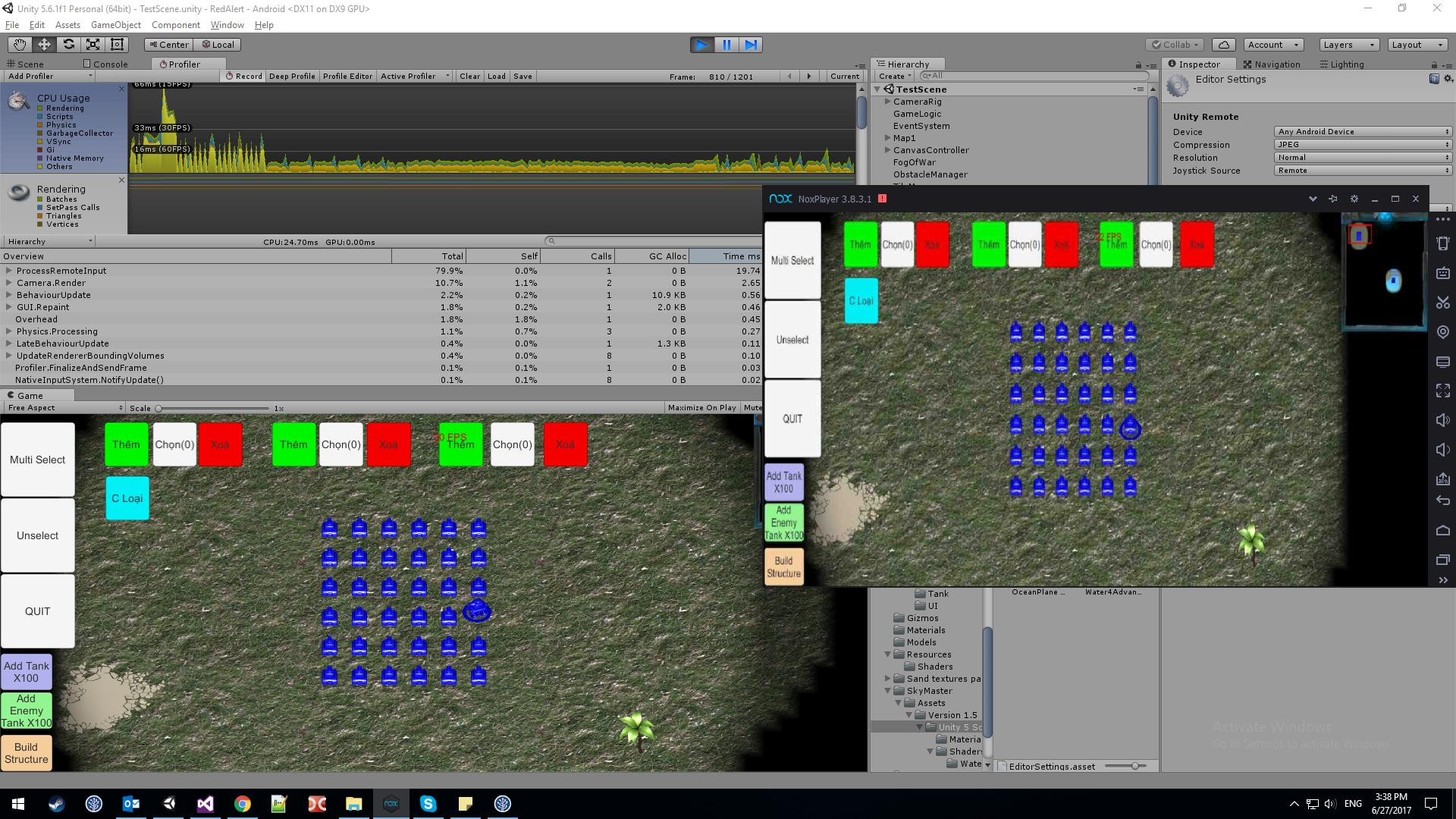Click NoxPlayer back arrow icon
This screenshot has height=819, width=1456.
[1442, 500]
